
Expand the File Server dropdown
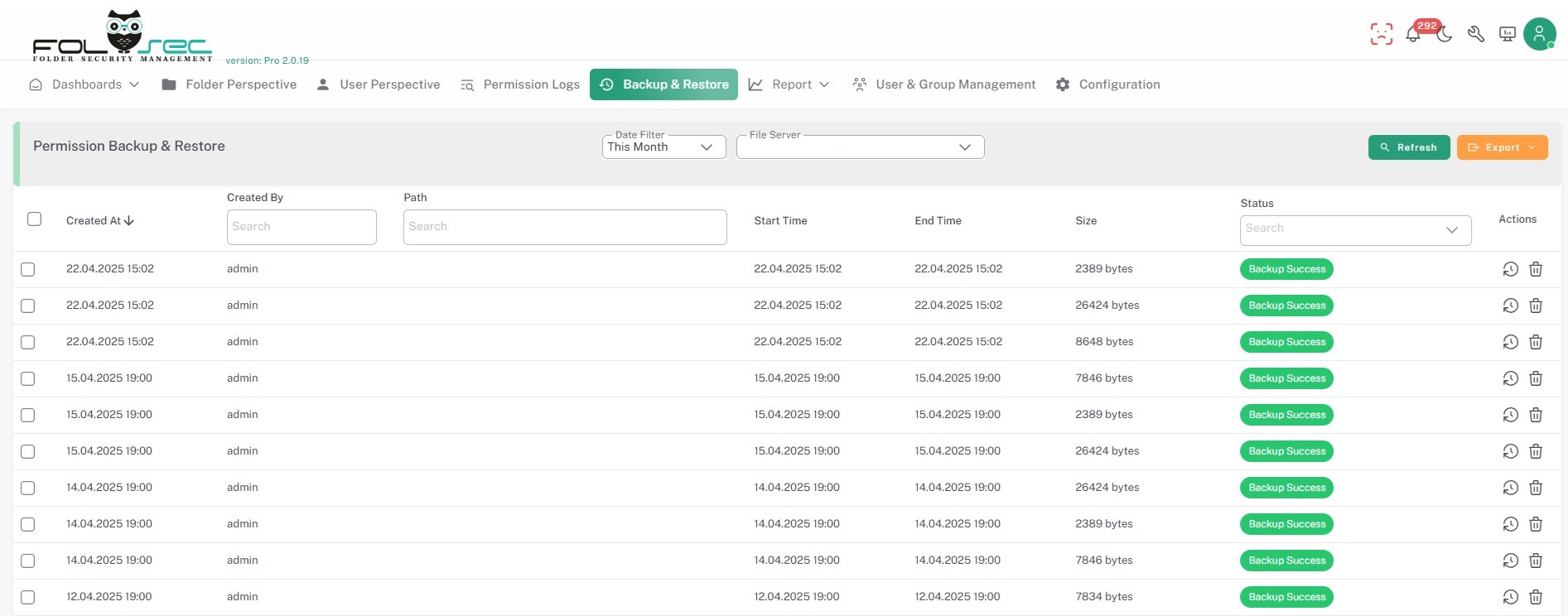(x=860, y=147)
